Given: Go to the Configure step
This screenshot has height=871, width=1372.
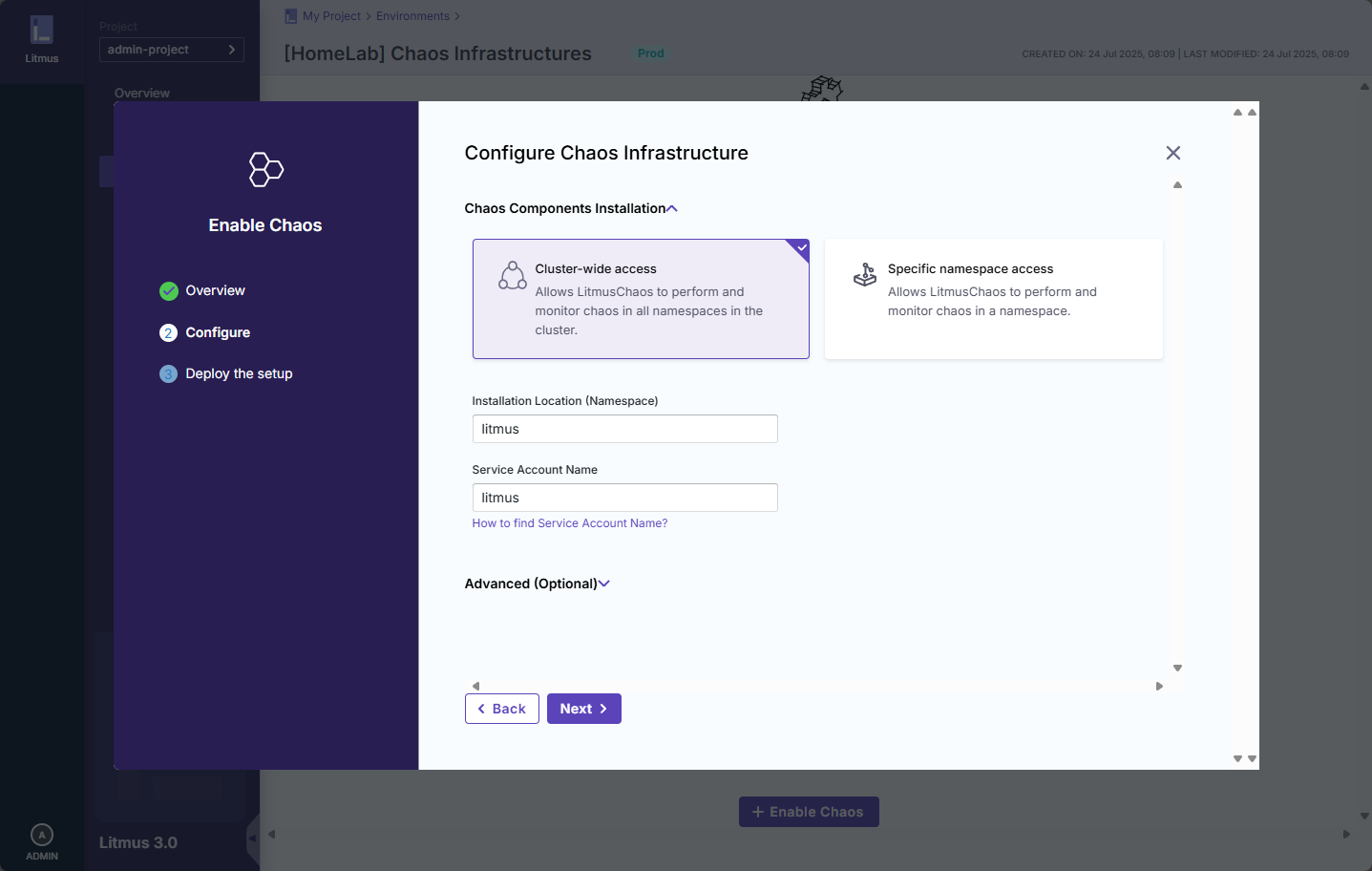Looking at the screenshot, I should pyautogui.click(x=218, y=332).
